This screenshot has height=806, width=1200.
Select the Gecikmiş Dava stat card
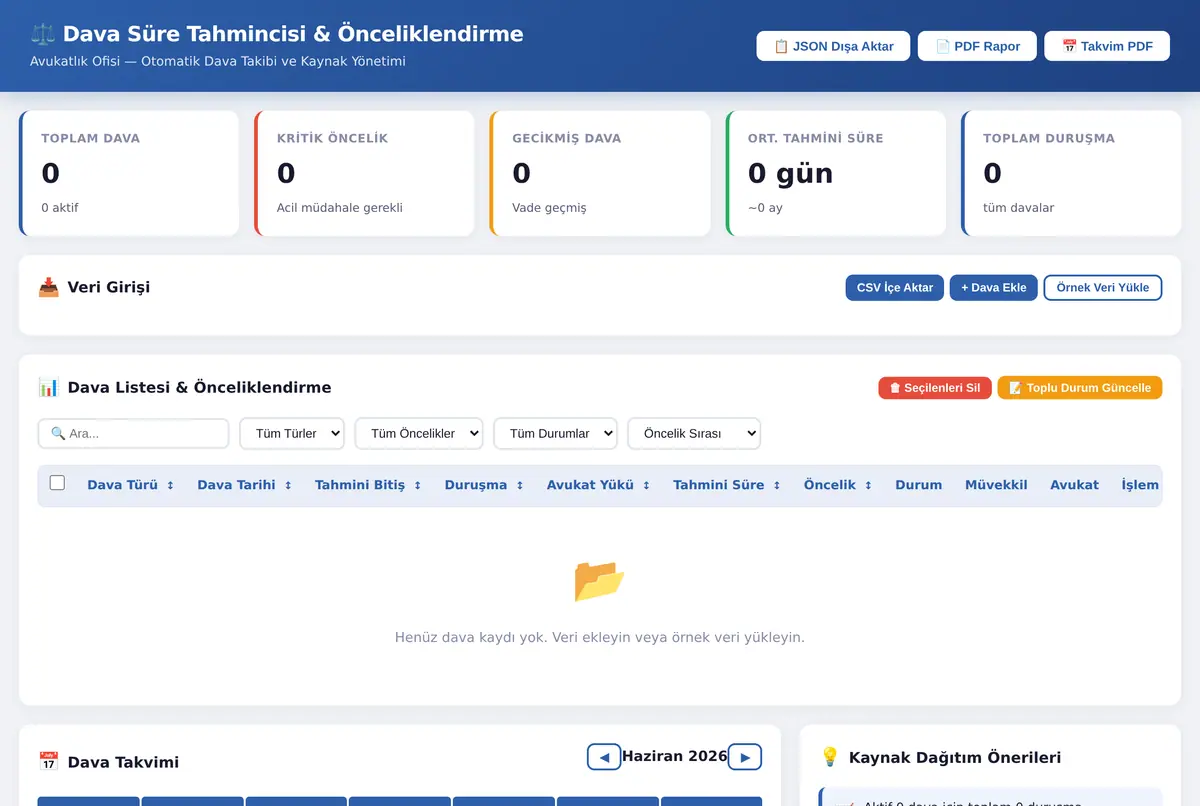point(600,173)
